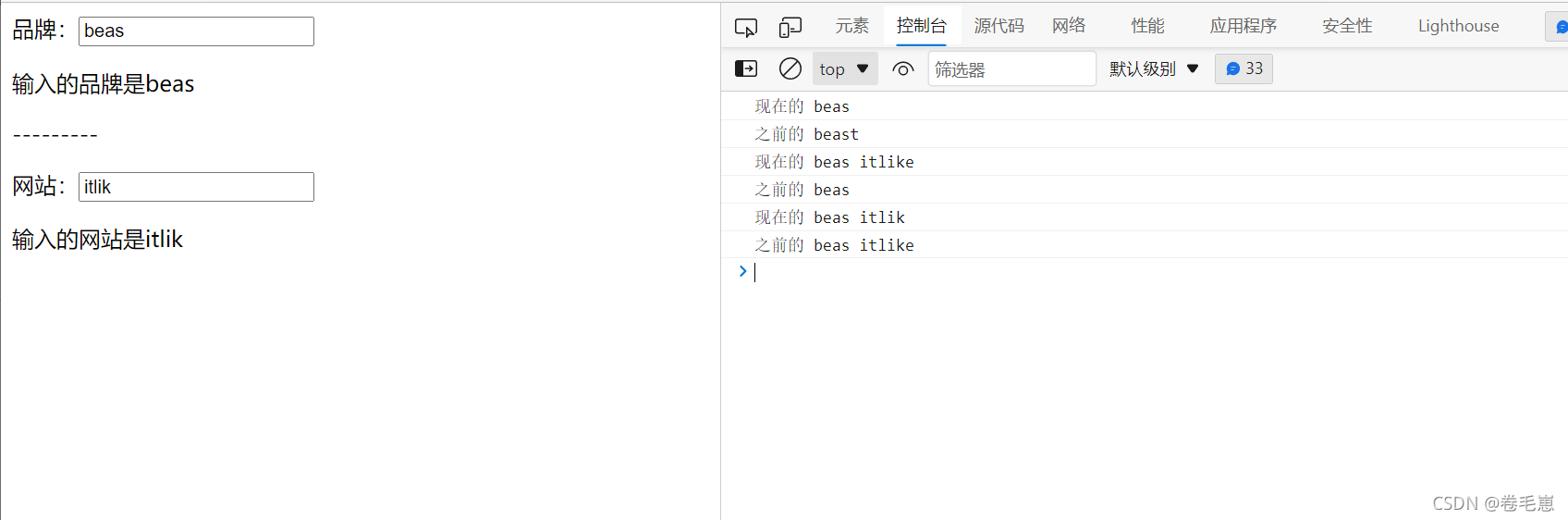Viewport: 1568px width, 520px height.
Task: Click the partially visible blue icon at tab bar end
Action: coord(1558,27)
